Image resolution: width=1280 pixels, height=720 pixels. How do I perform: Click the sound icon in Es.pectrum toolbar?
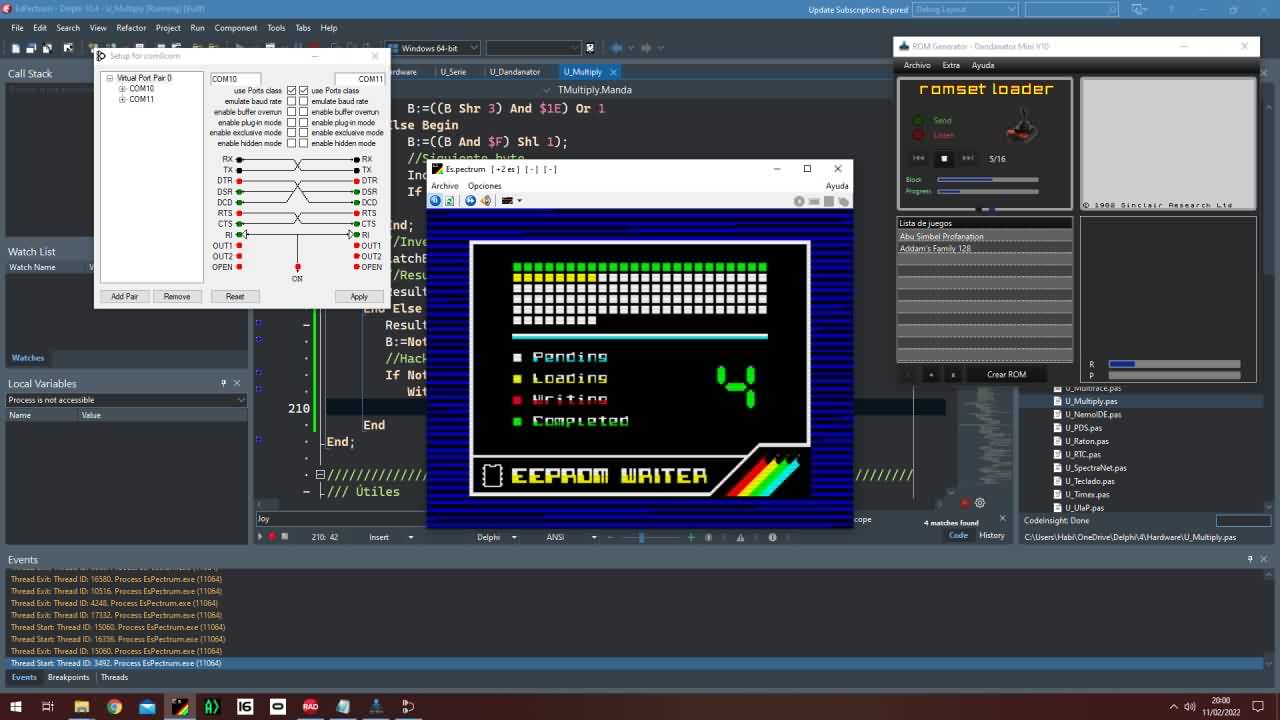(486, 201)
